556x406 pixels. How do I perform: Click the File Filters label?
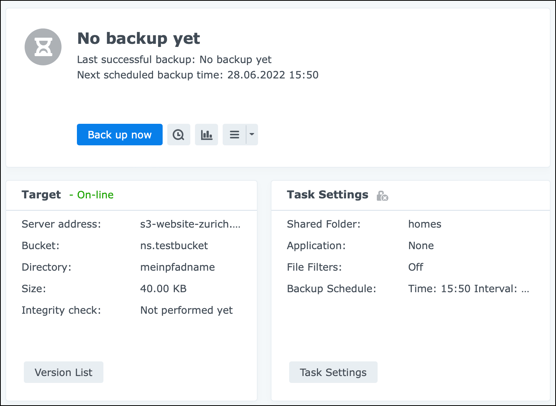[x=314, y=267]
